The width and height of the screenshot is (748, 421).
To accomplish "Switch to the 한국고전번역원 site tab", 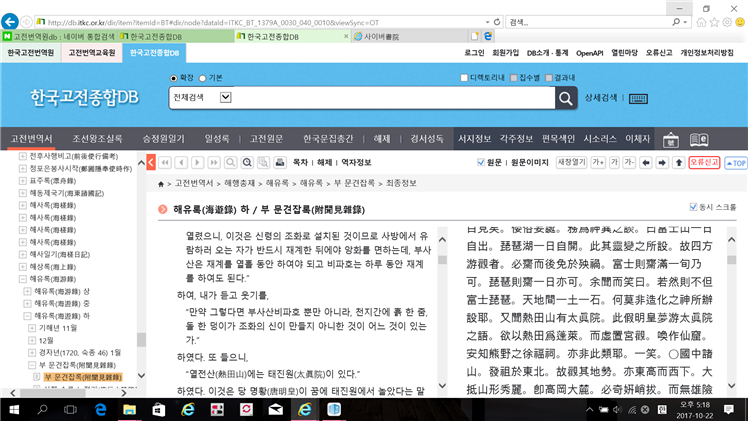I will click(x=31, y=52).
